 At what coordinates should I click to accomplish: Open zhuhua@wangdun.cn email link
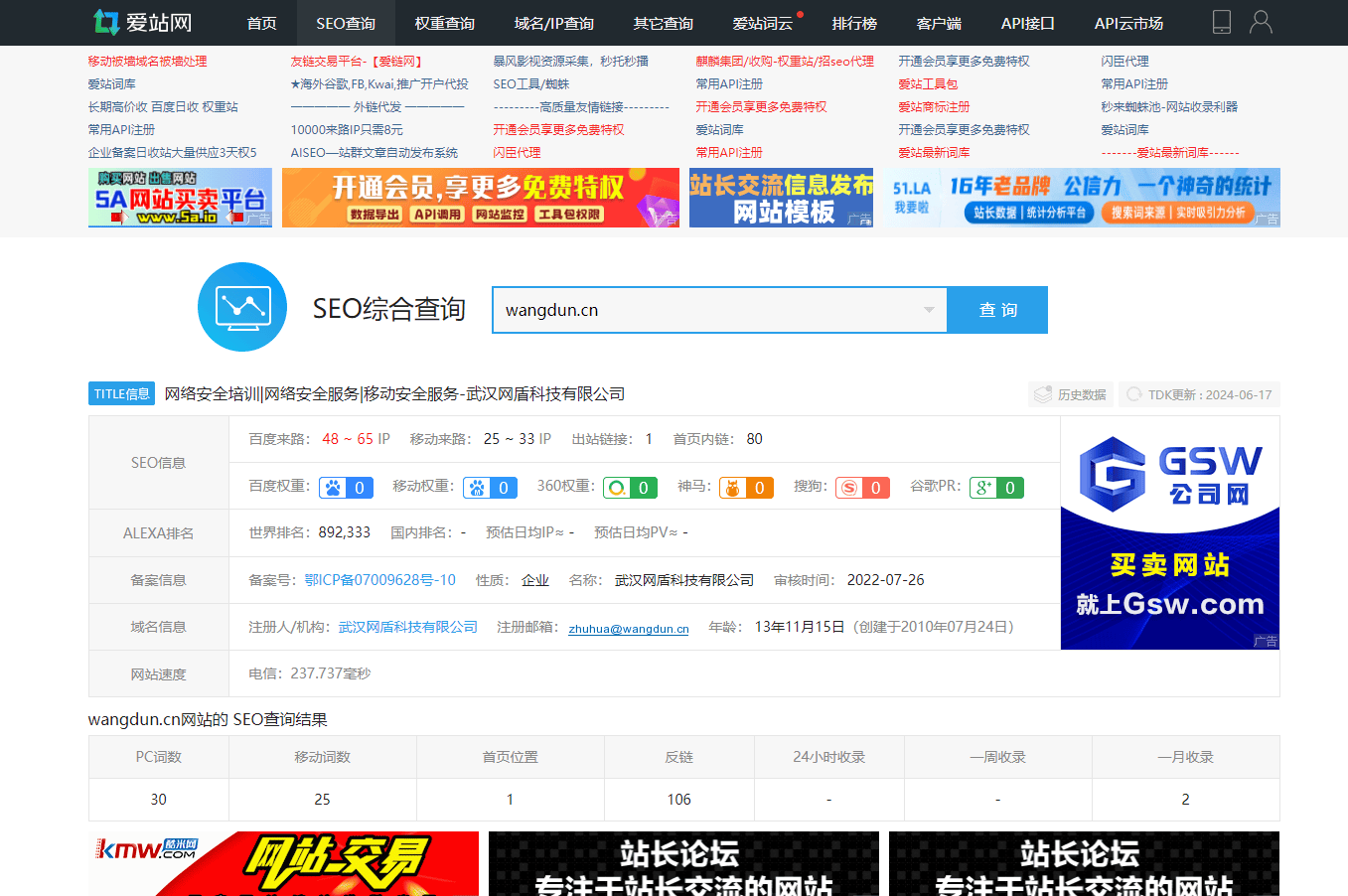click(x=629, y=629)
